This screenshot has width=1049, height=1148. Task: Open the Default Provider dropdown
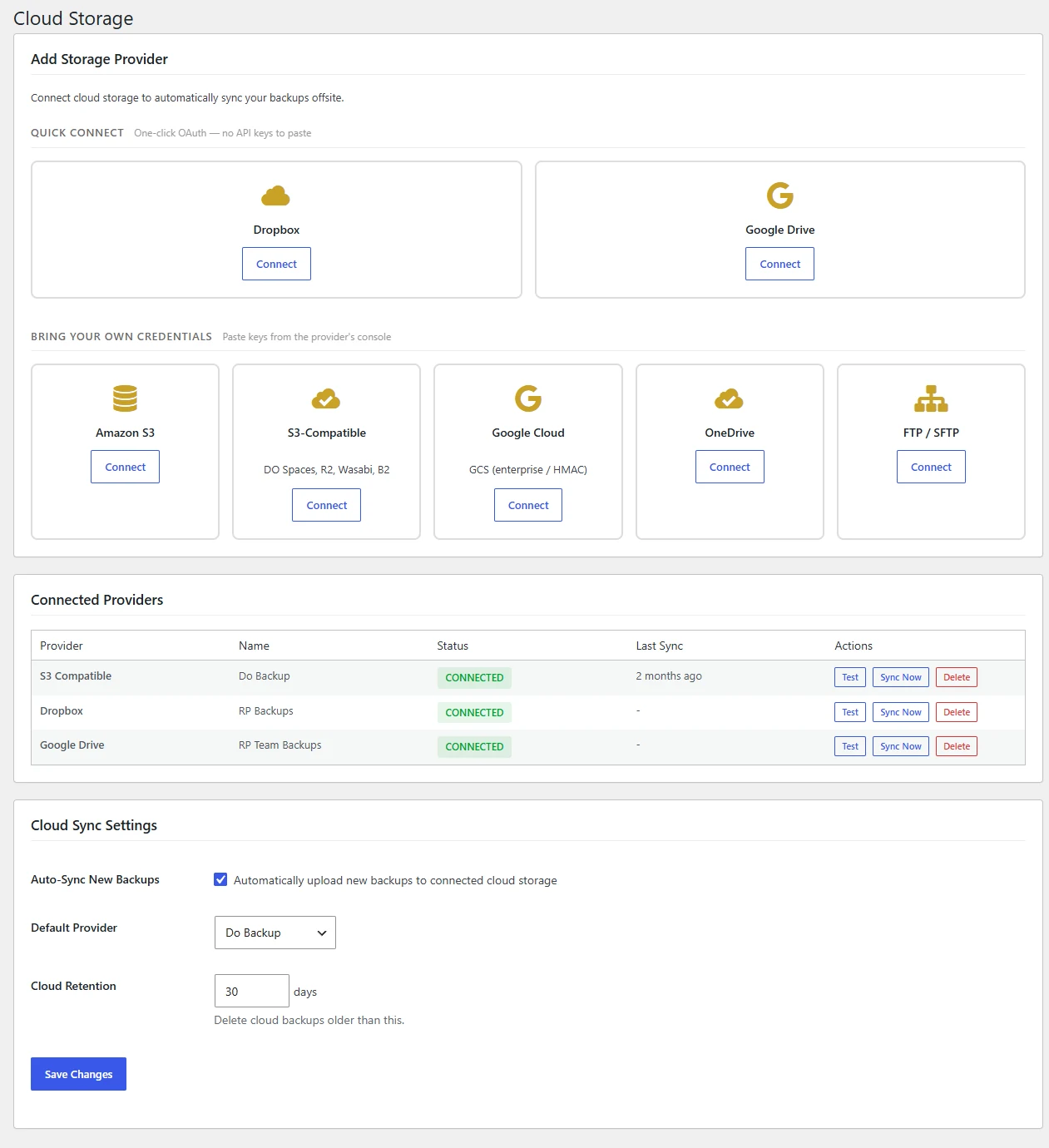[275, 933]
